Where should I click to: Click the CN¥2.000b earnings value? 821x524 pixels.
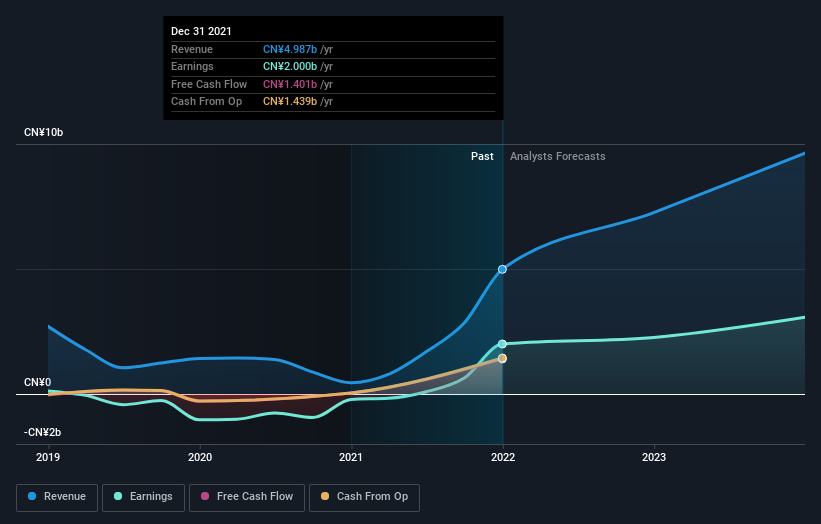coord(290,66)
